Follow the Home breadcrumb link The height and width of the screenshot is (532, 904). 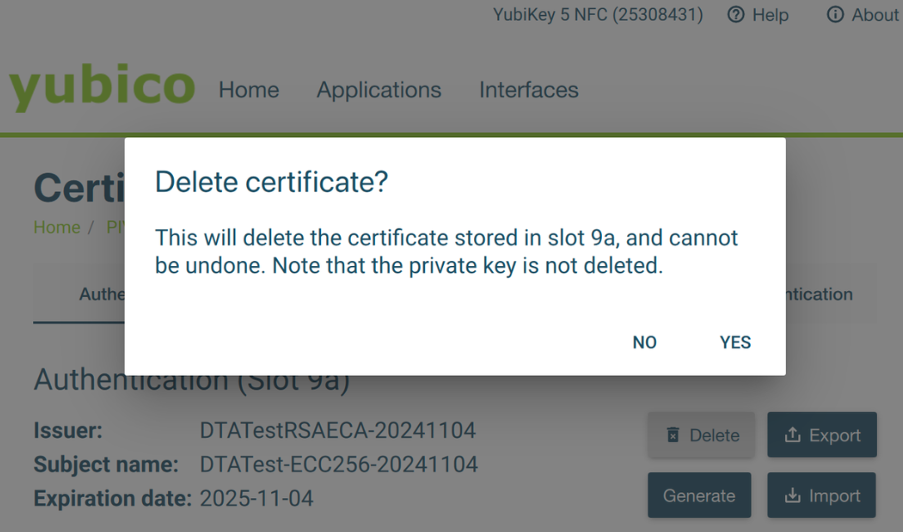click(x=57, y=227)
